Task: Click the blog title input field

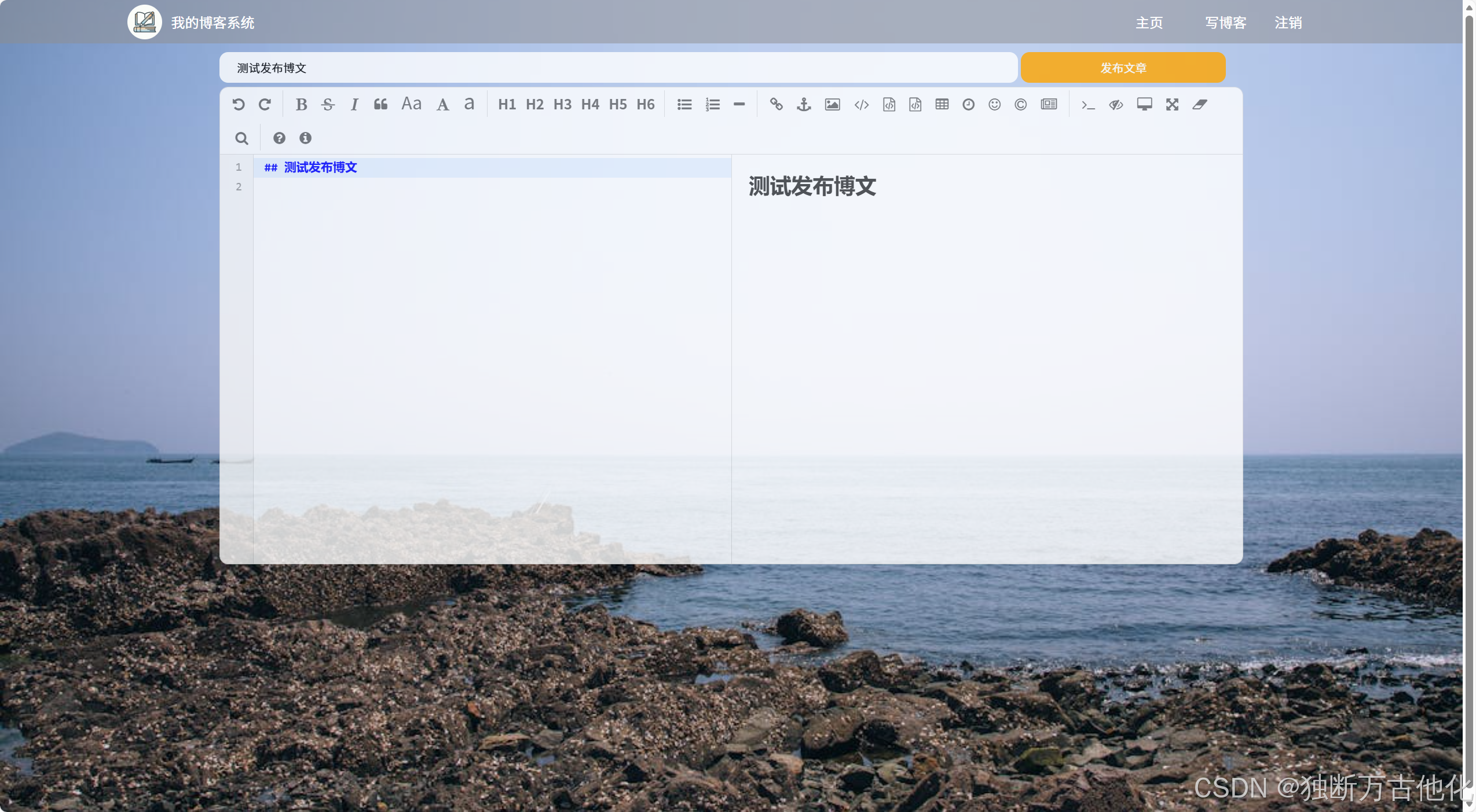Action: pos(618,68)
